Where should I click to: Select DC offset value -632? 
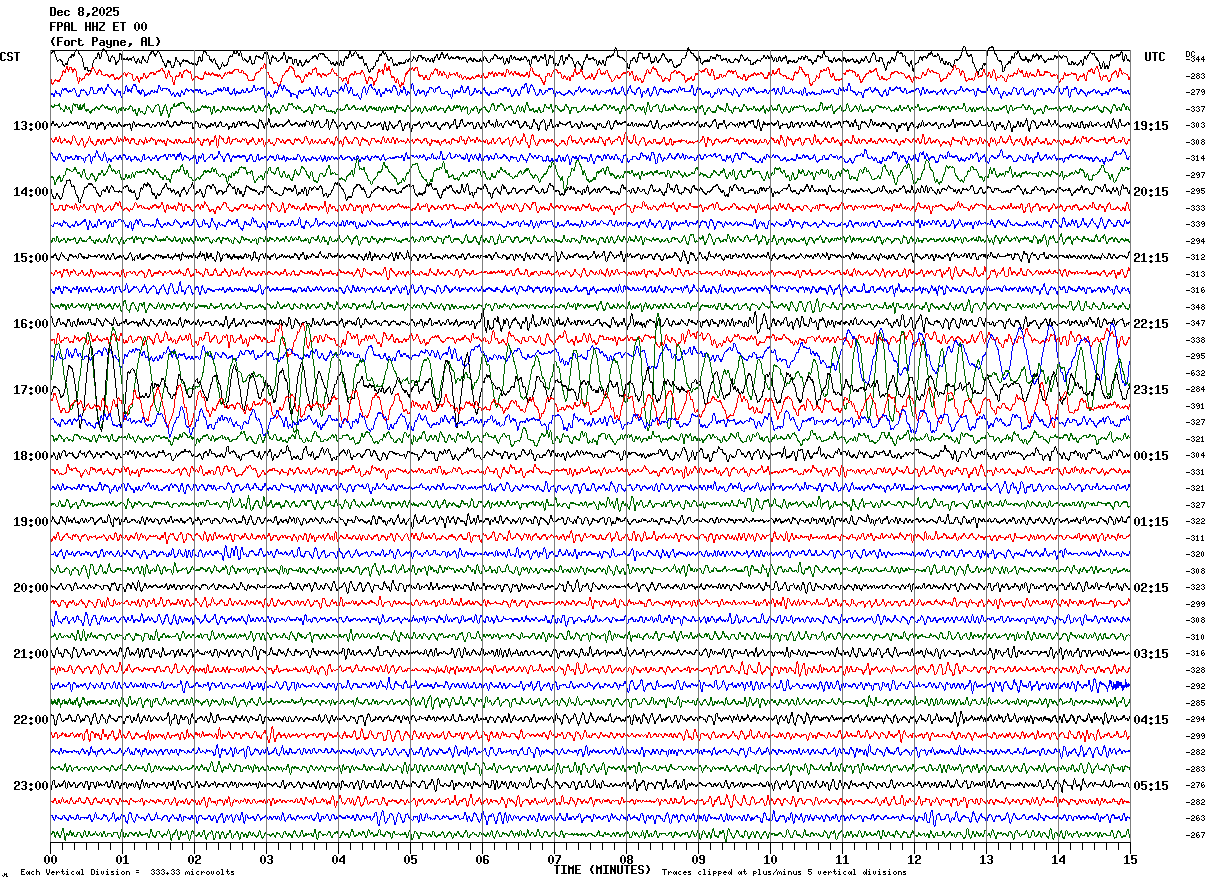tap(1195, 373)
